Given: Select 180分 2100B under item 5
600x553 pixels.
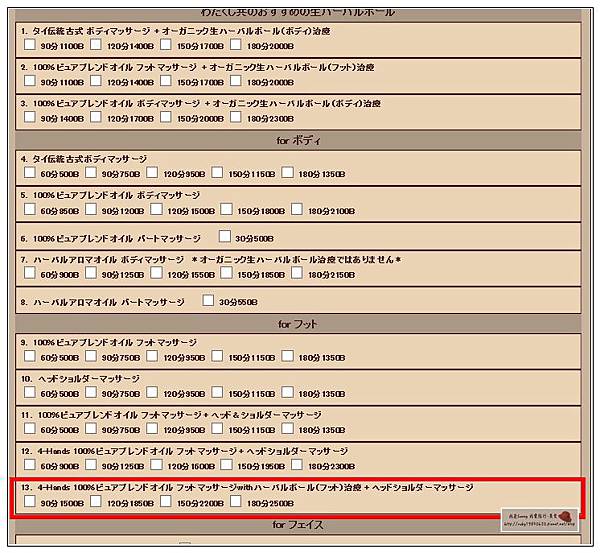Looking at the screenshot, I should (297, 209).
